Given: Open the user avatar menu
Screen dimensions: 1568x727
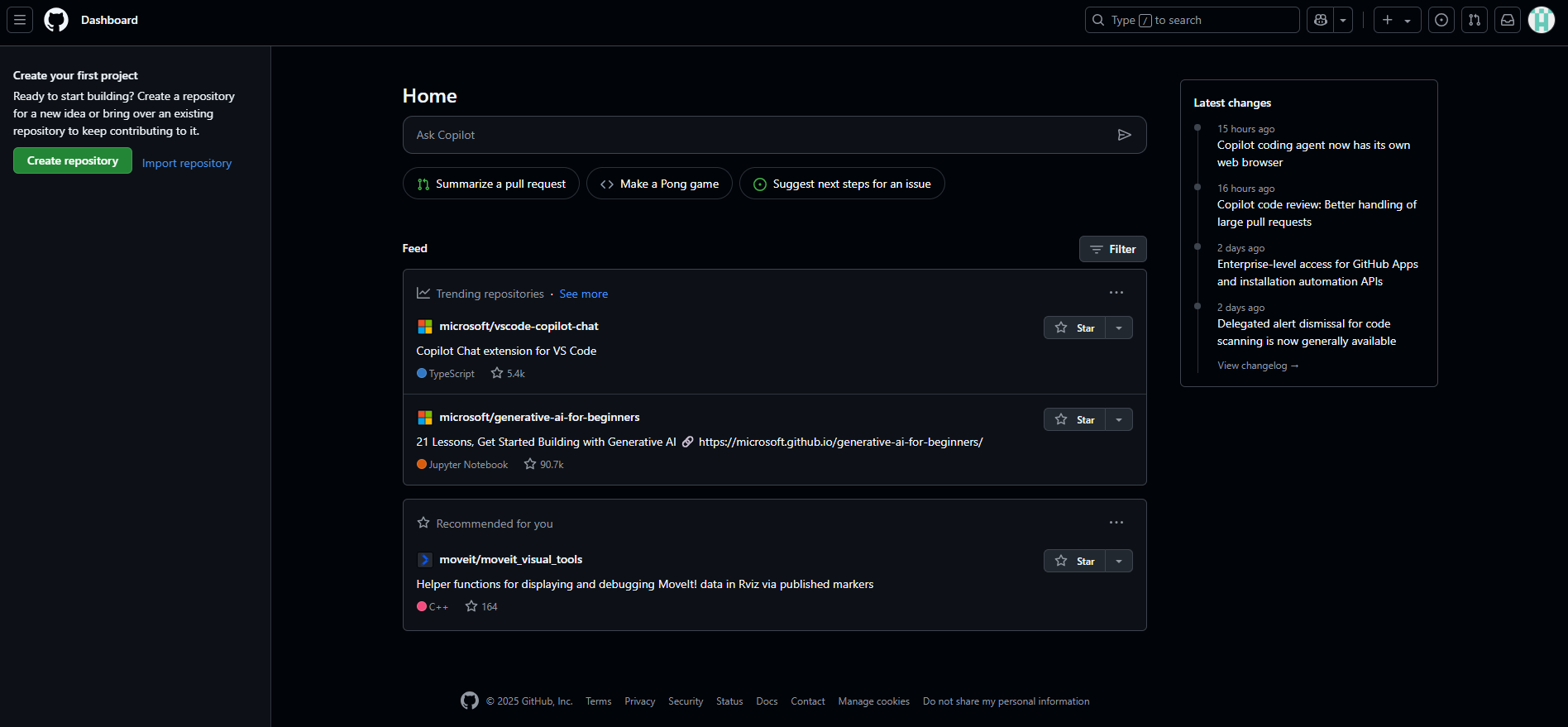Looking at the screenshot, I should click(x=1542, y=20).
